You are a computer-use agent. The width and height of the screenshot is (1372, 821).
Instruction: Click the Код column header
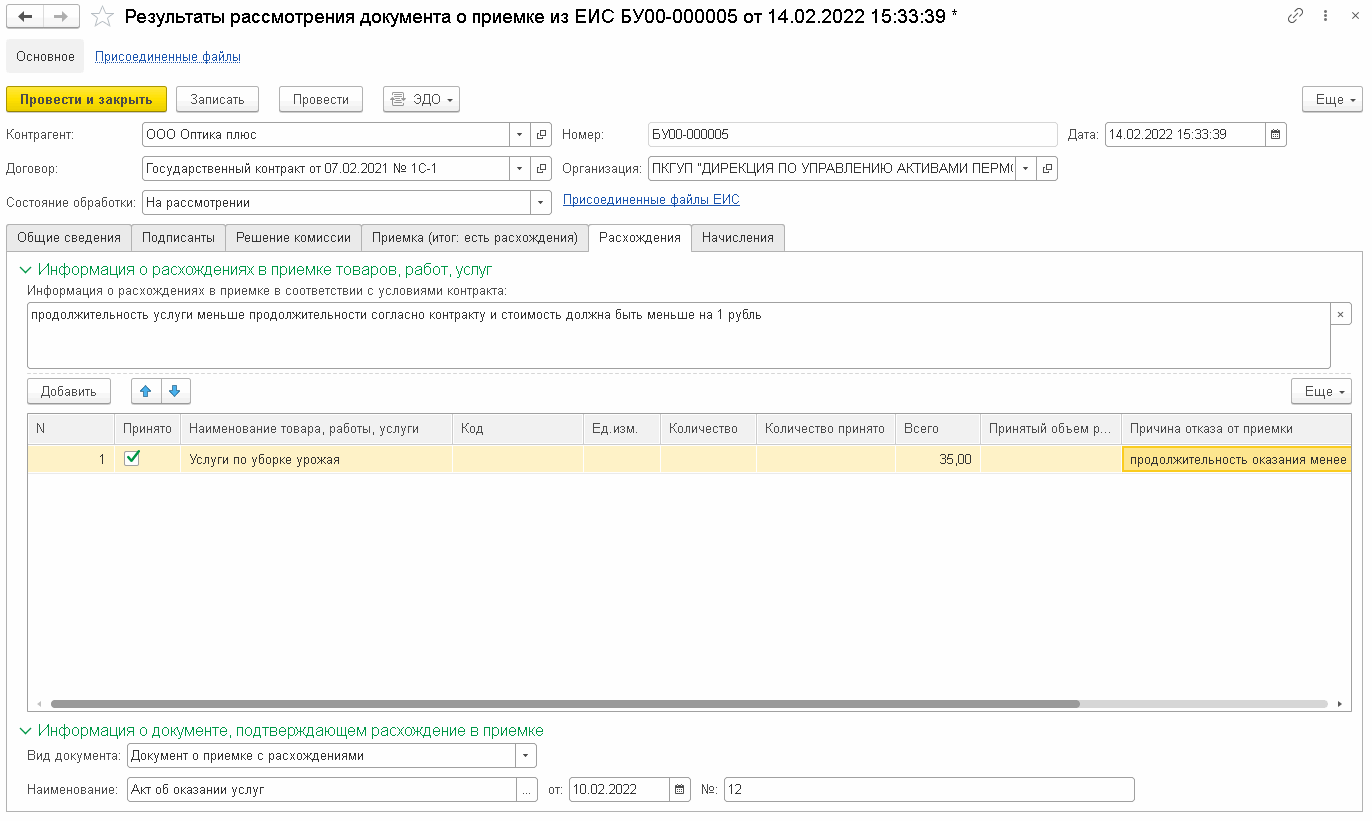click(518, 428)
